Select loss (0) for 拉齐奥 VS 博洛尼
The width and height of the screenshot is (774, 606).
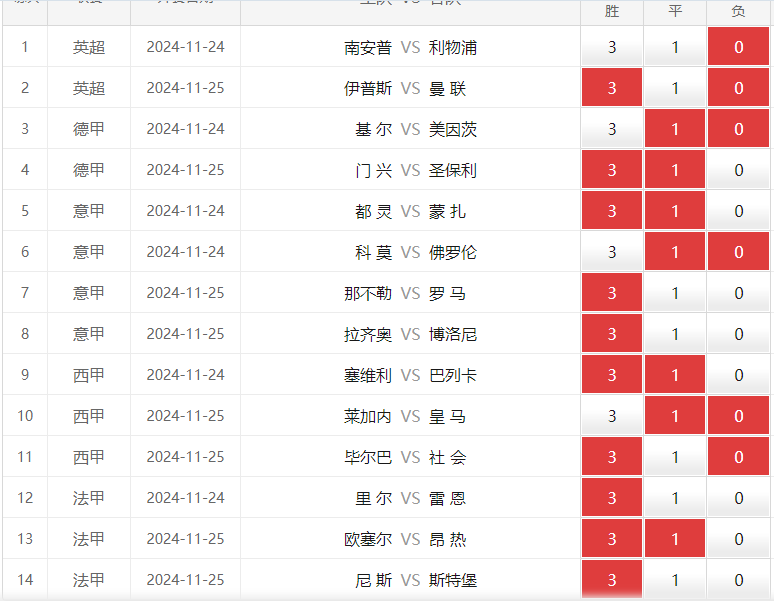738,334
